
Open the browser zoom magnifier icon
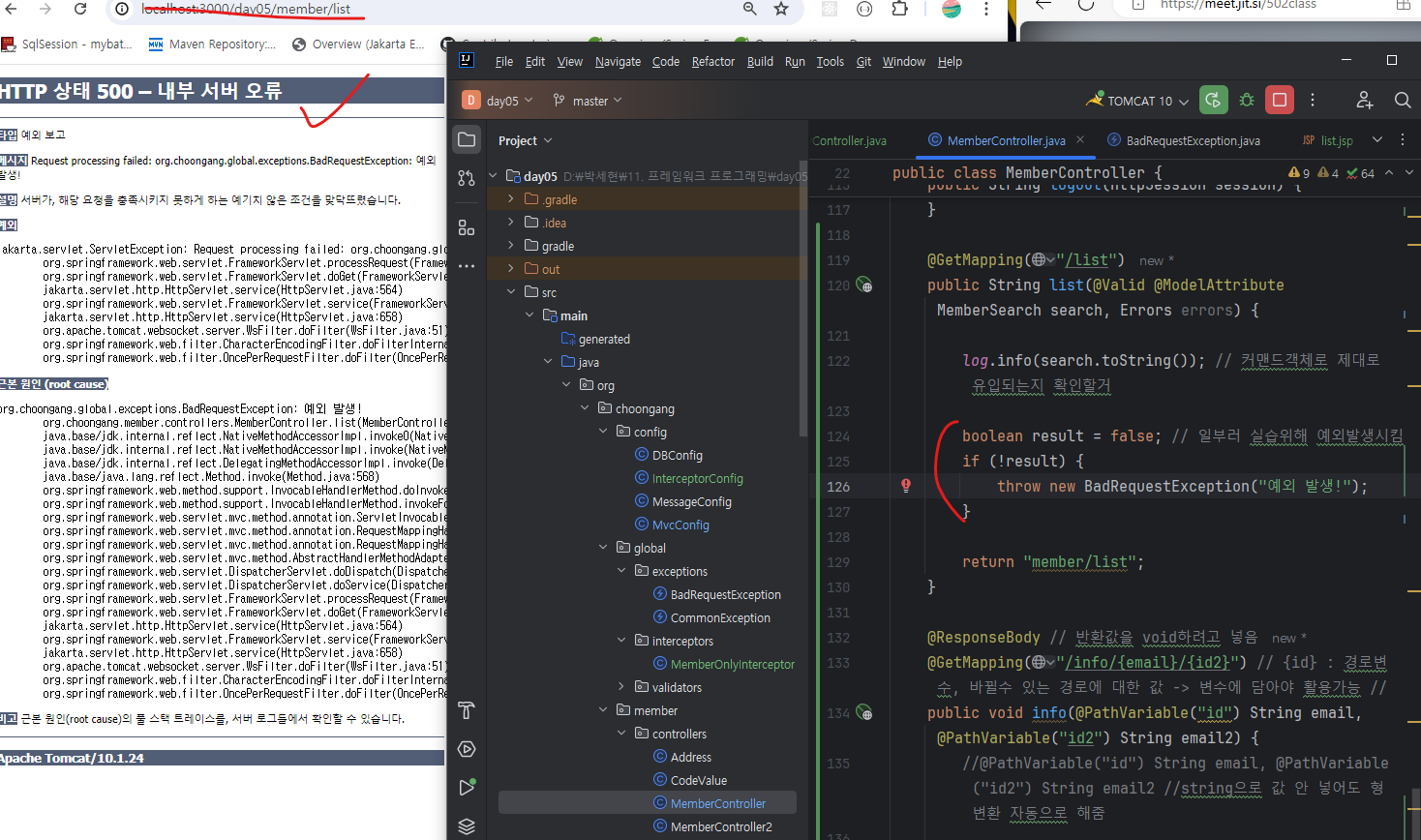pyautogui.click(x=749, y=9)
